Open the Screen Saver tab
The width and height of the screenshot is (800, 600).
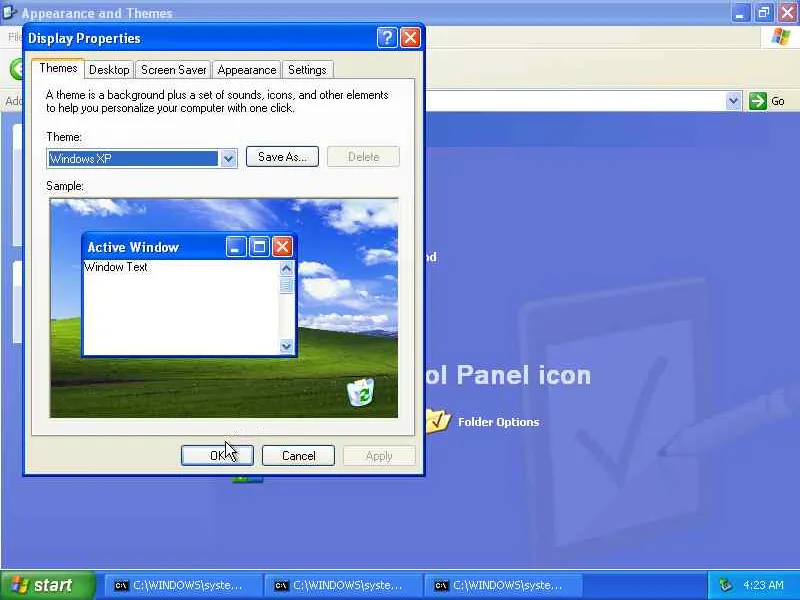point(173,70)
